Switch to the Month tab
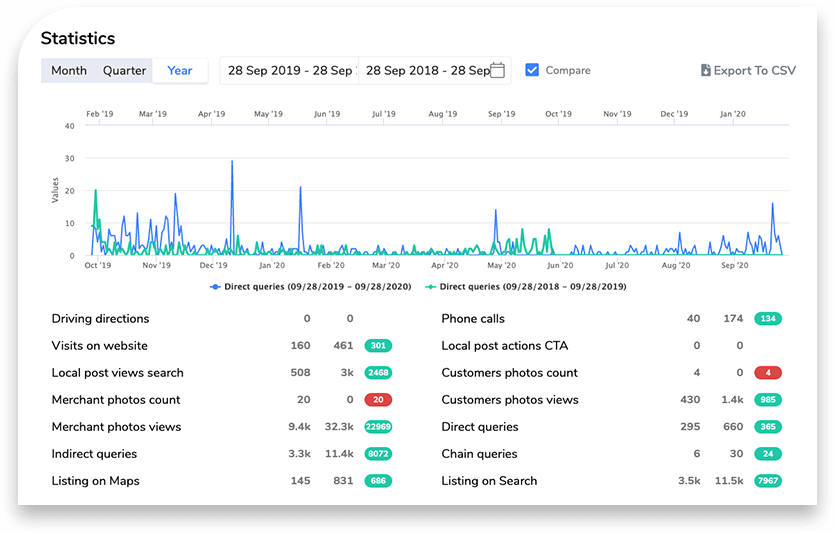Image resolution: width=835 pixels, height=534 pixels. pyautogui.click(x=69, y=70)
